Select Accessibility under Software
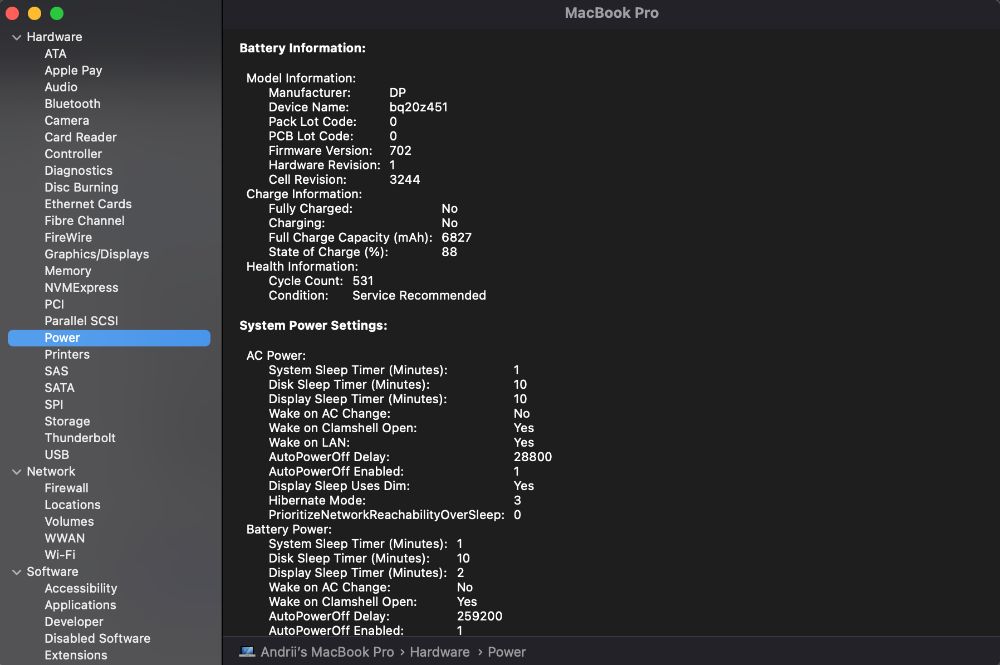Viewport: 1000px width, 665px height. coord(81,588)
